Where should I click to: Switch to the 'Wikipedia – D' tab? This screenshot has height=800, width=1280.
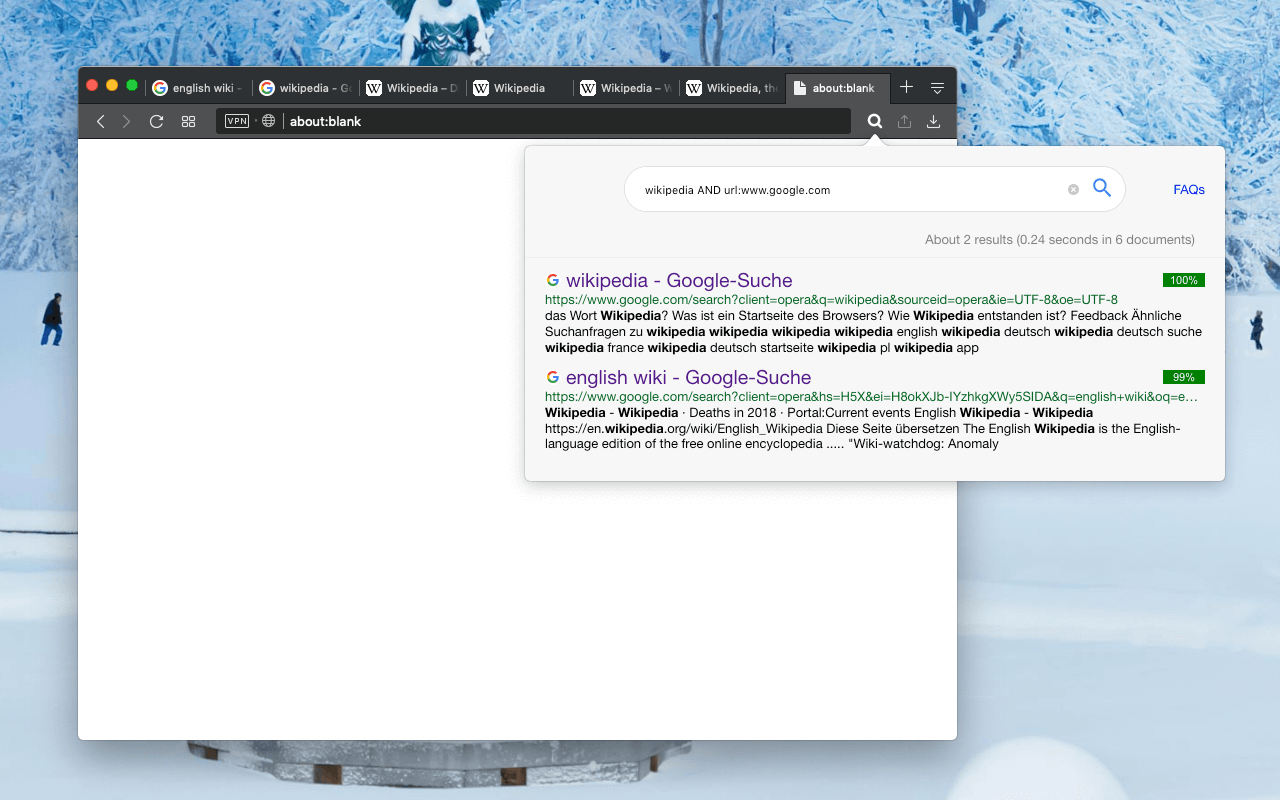point(411,88)
